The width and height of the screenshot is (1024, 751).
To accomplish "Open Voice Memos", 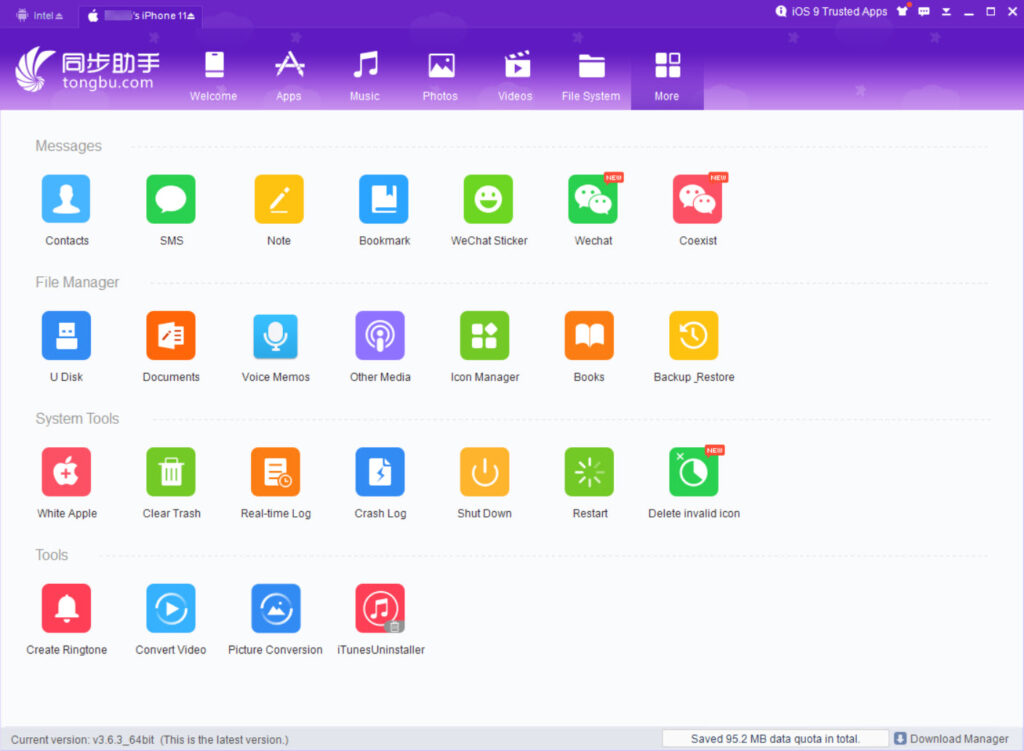I will click(x=276, y=336).
